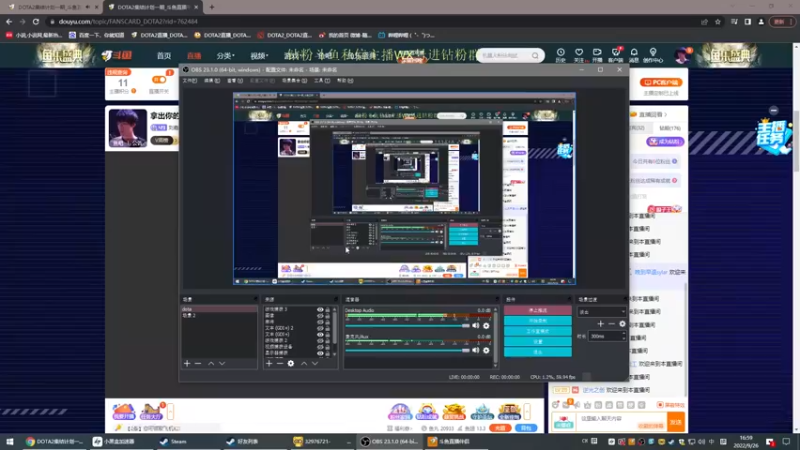Open OBS from the Windows taskbar

click(390, 441)
